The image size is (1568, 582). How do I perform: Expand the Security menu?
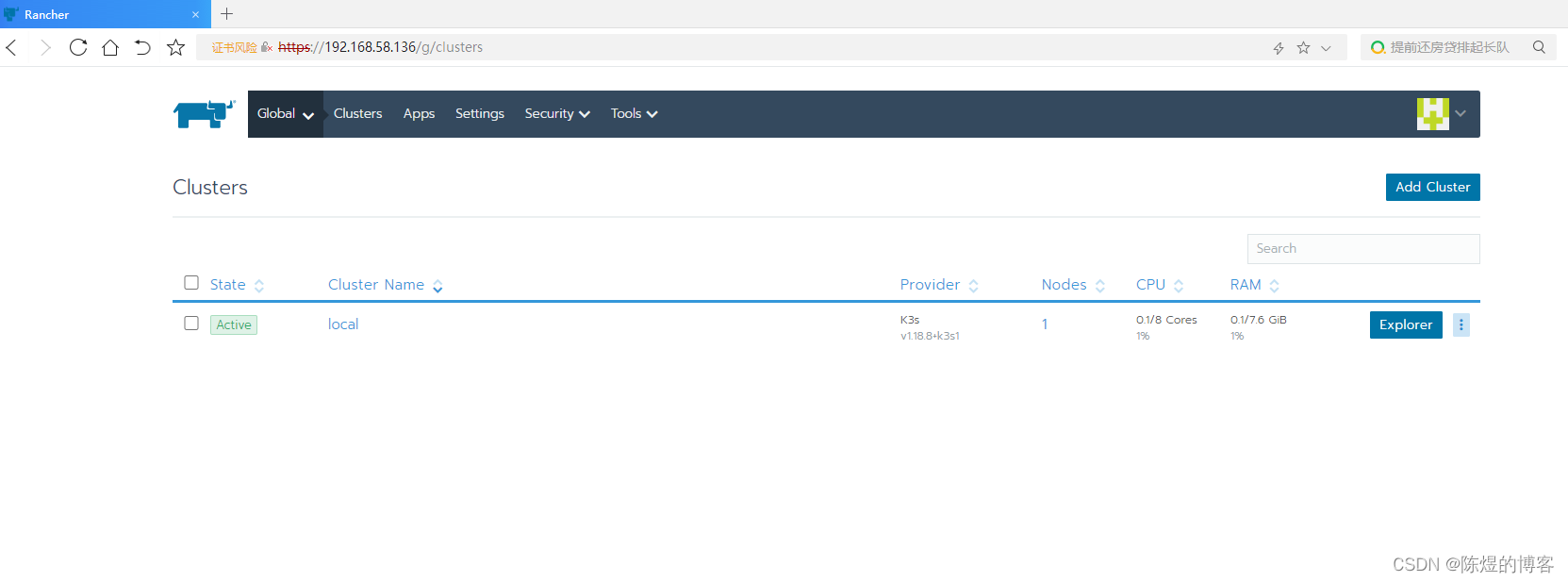[557, 114]
